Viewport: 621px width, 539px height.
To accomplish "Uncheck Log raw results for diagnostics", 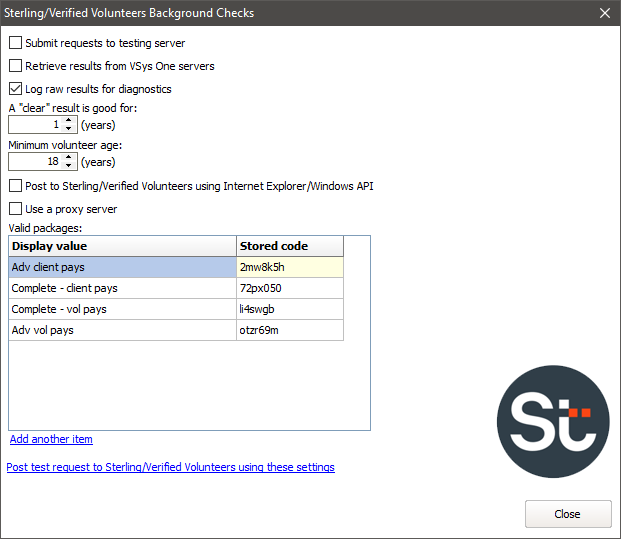I will tap(15, 89).
